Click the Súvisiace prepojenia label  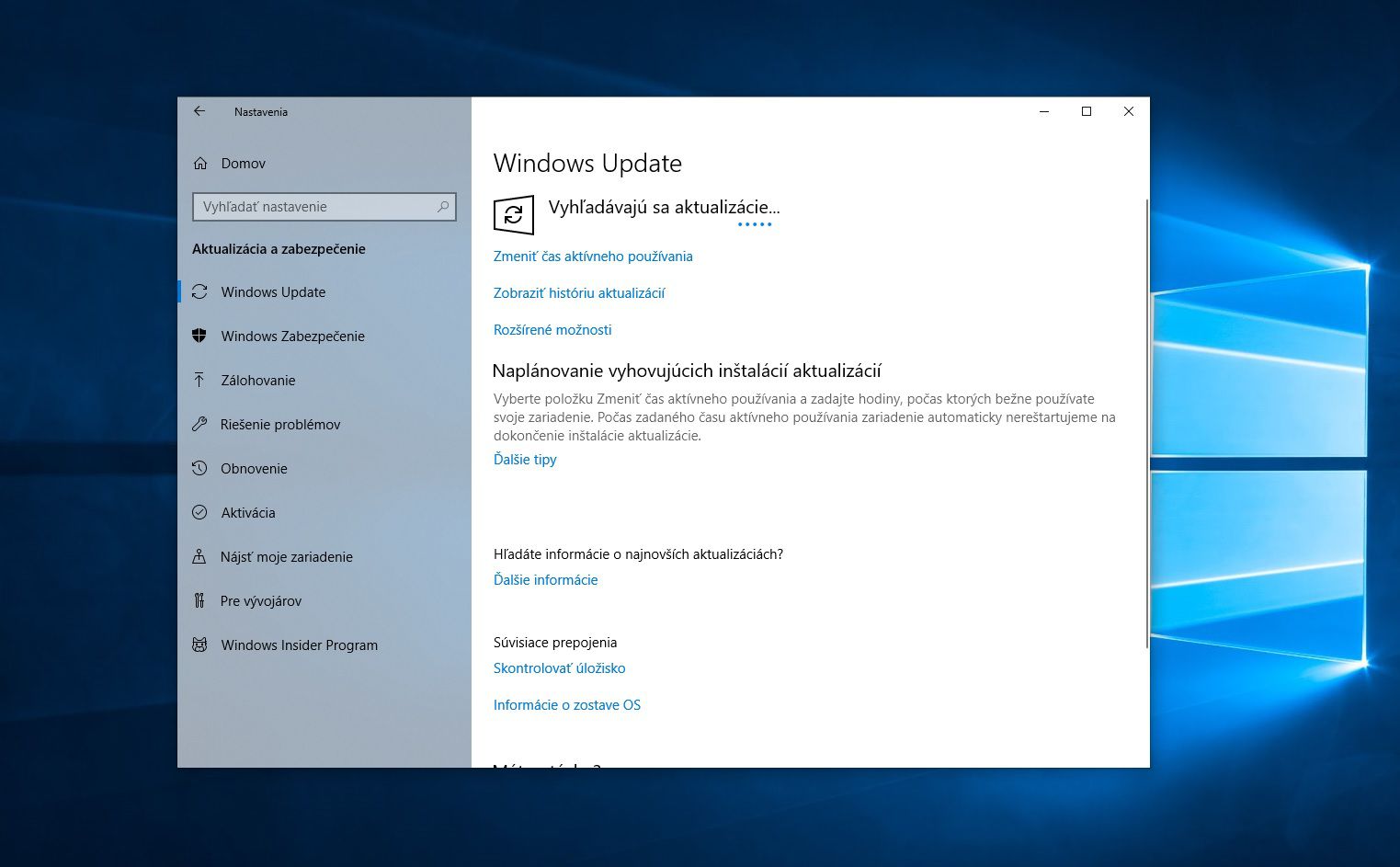coord(555,643)
